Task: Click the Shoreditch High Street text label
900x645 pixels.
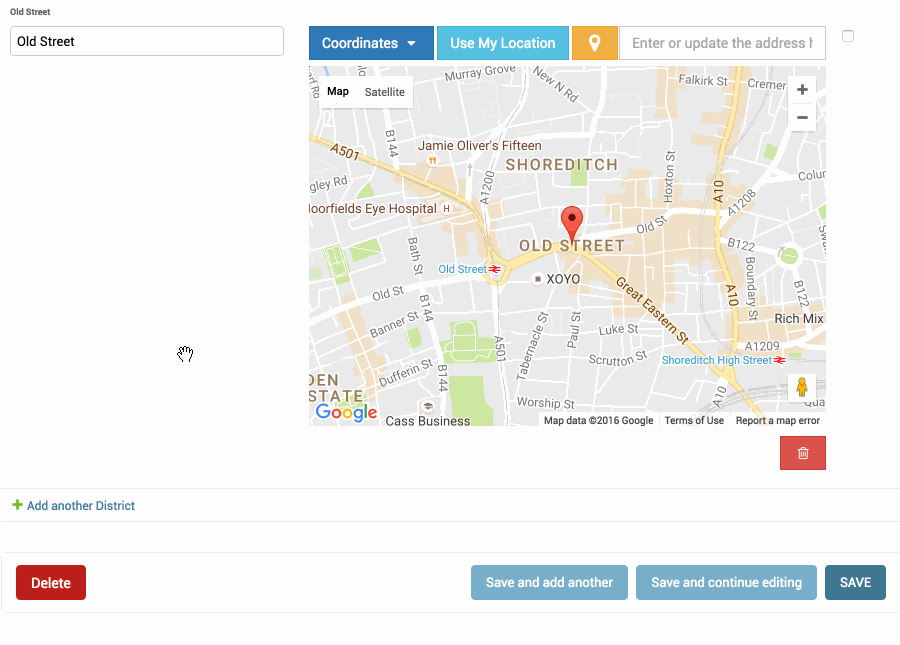Action: tap(716, 360)
